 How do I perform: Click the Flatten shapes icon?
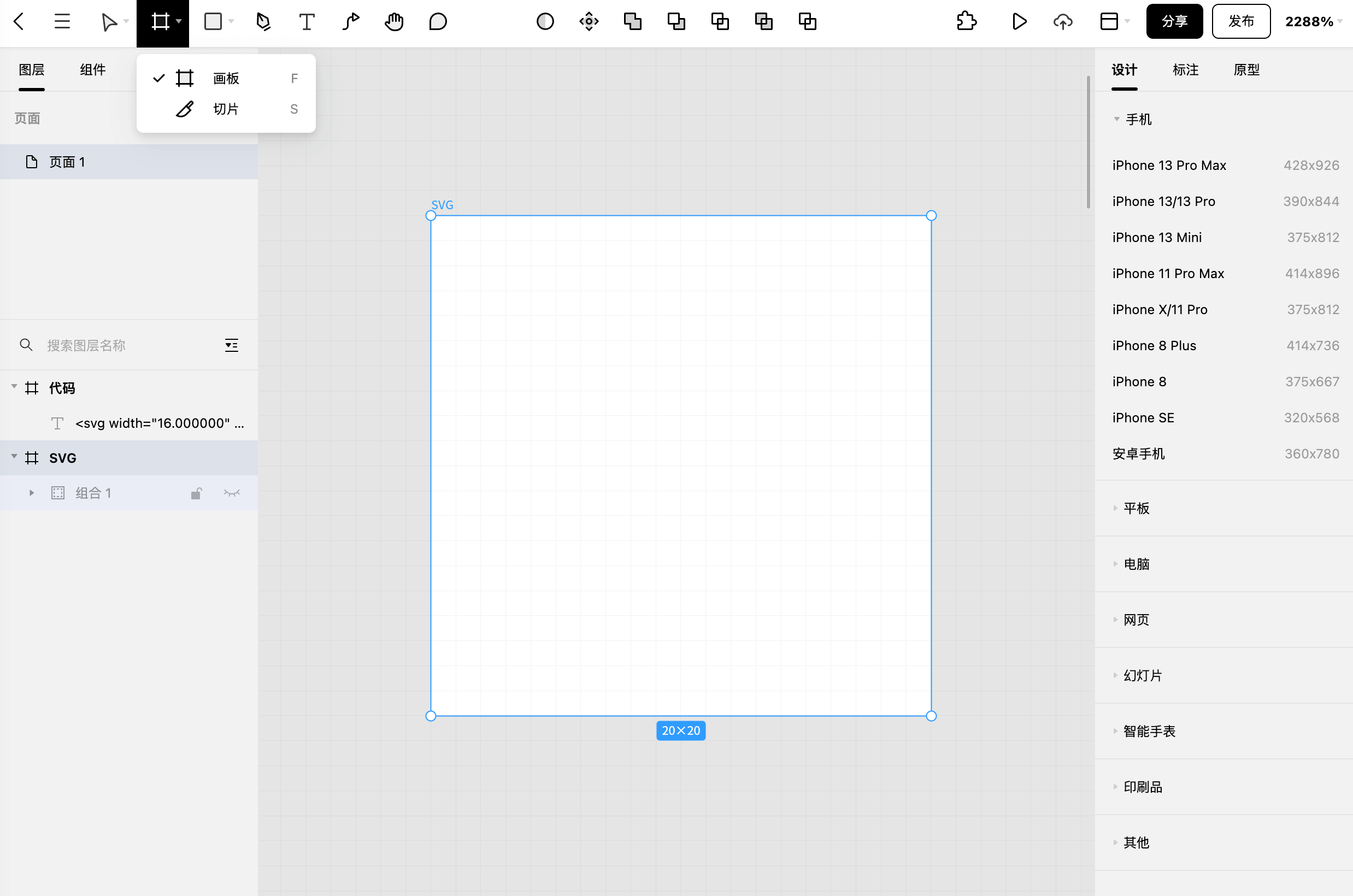pyautogui.click(x=807, y=22)
